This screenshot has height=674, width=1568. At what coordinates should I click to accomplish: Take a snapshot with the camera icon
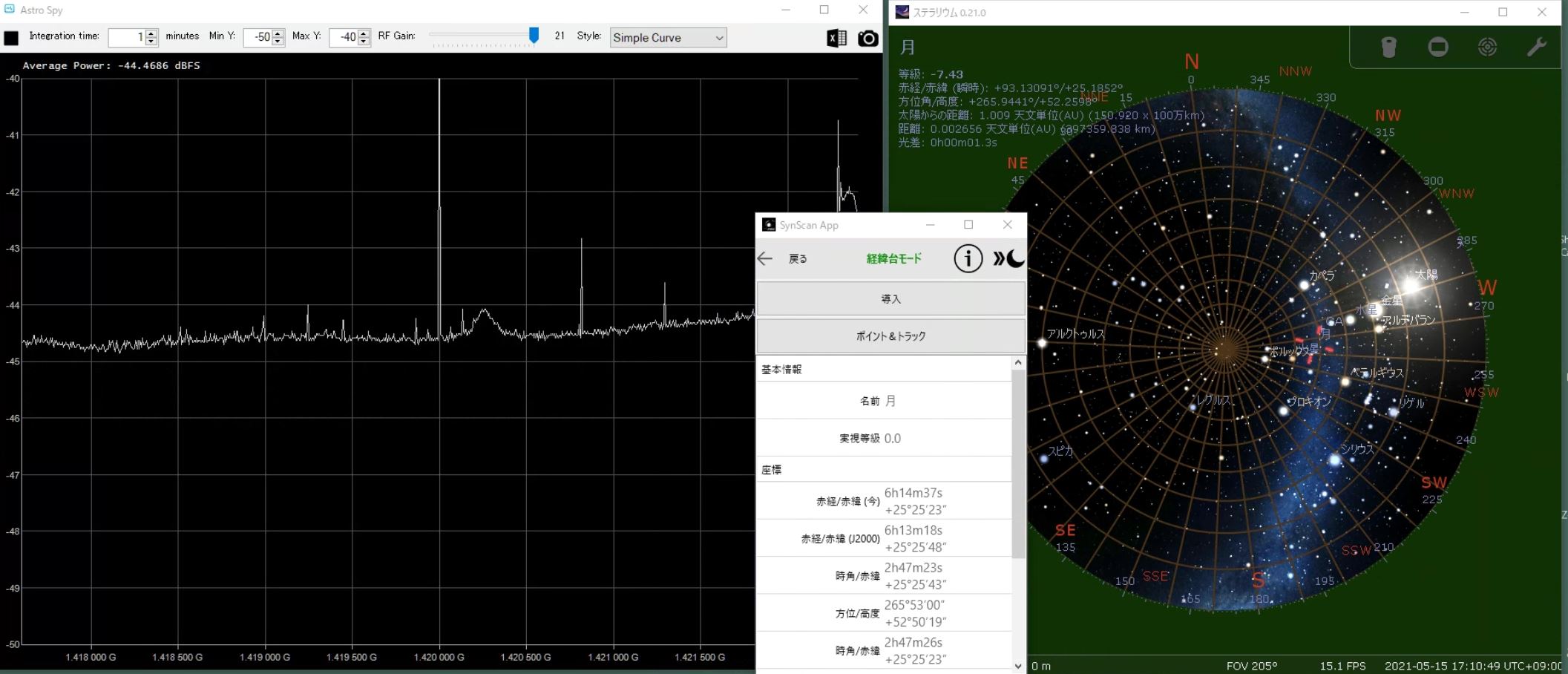pyautogui.click(x=867, y=38)
